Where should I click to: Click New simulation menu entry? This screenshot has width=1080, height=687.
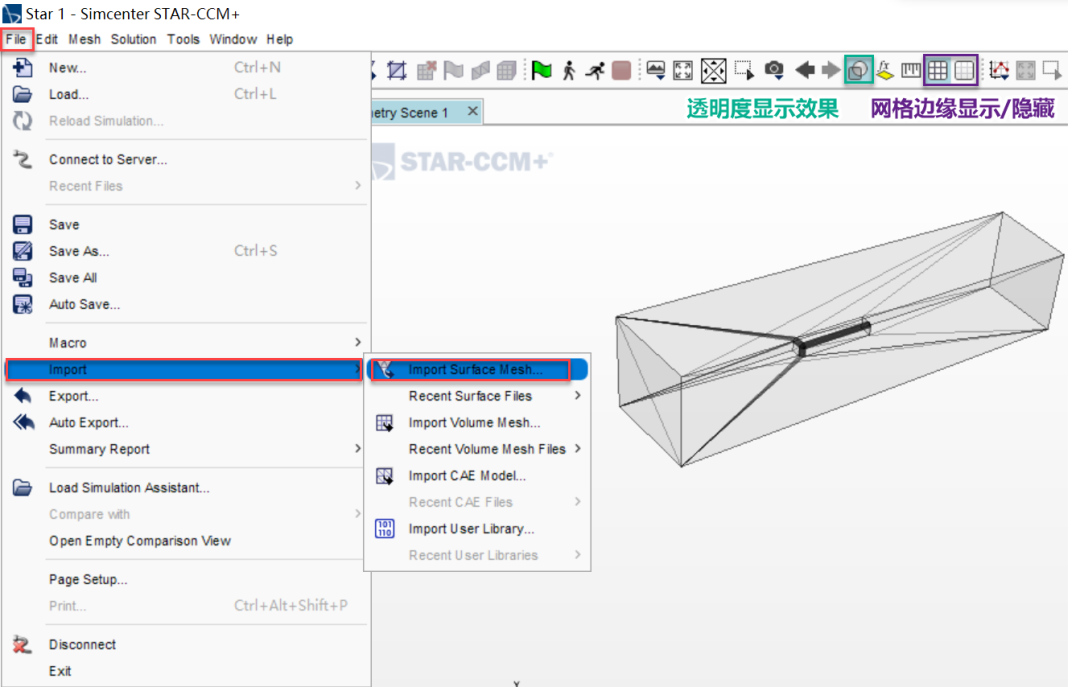(x=186, y=68)
